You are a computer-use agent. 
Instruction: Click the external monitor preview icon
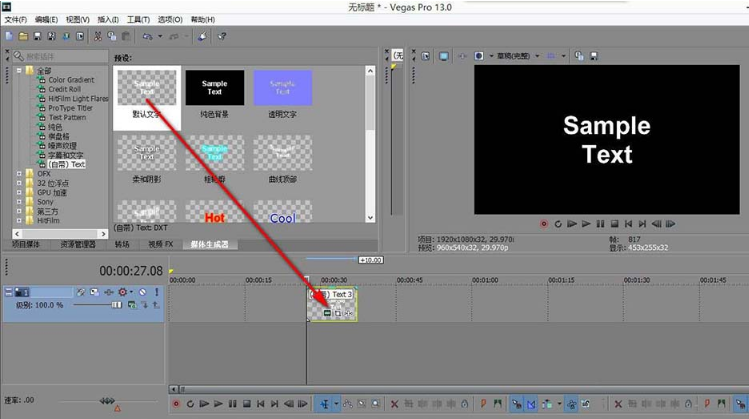coord(445,56)
